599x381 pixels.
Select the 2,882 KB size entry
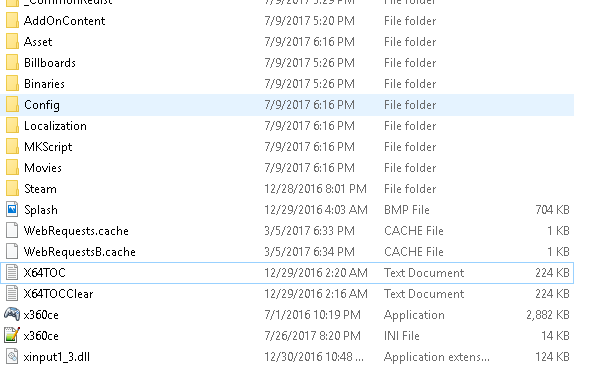click(x=548, y=315)
